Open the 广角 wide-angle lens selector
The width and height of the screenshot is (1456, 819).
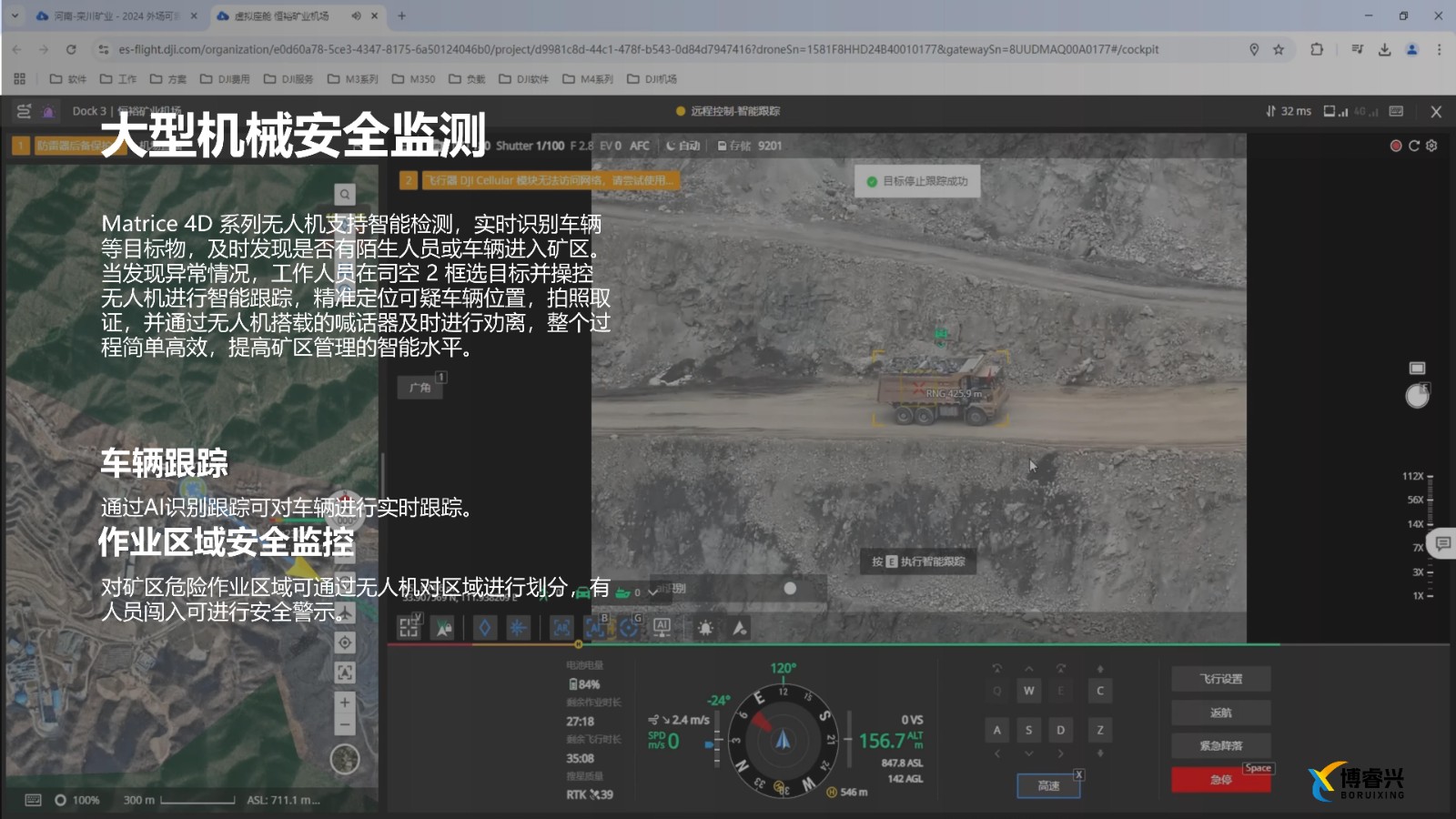coord(420,388)
